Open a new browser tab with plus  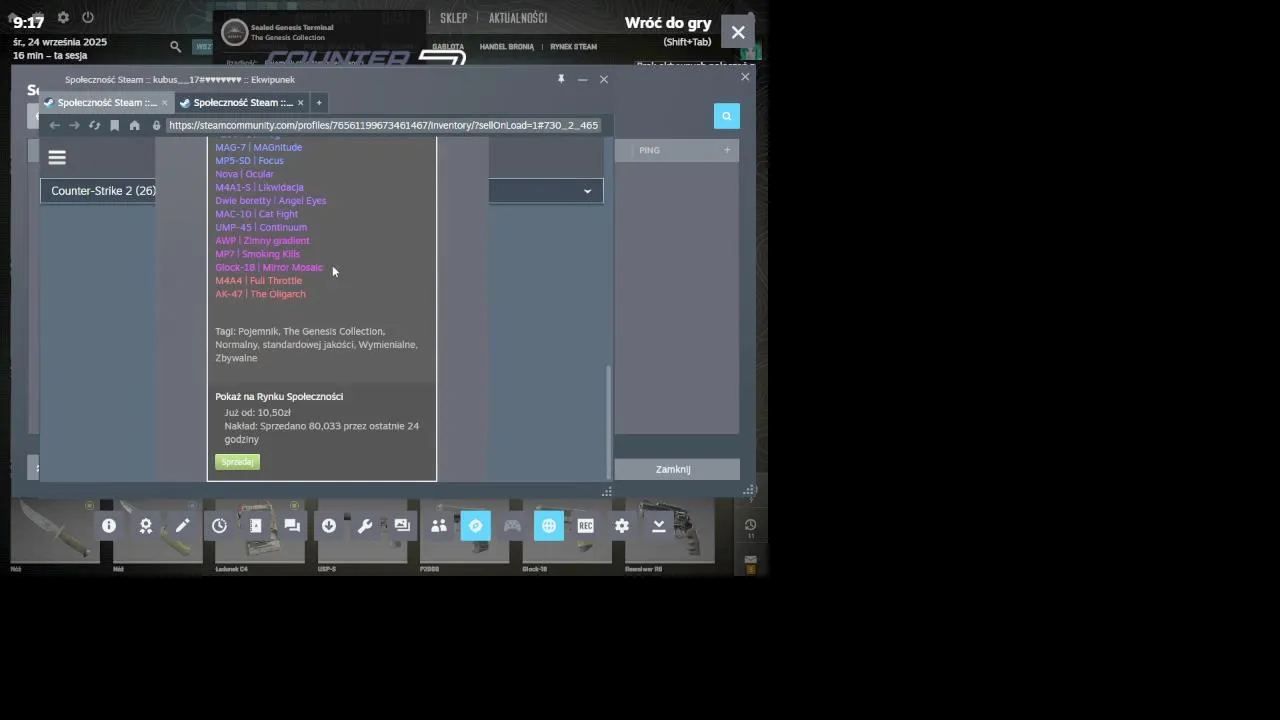point(319,102)
